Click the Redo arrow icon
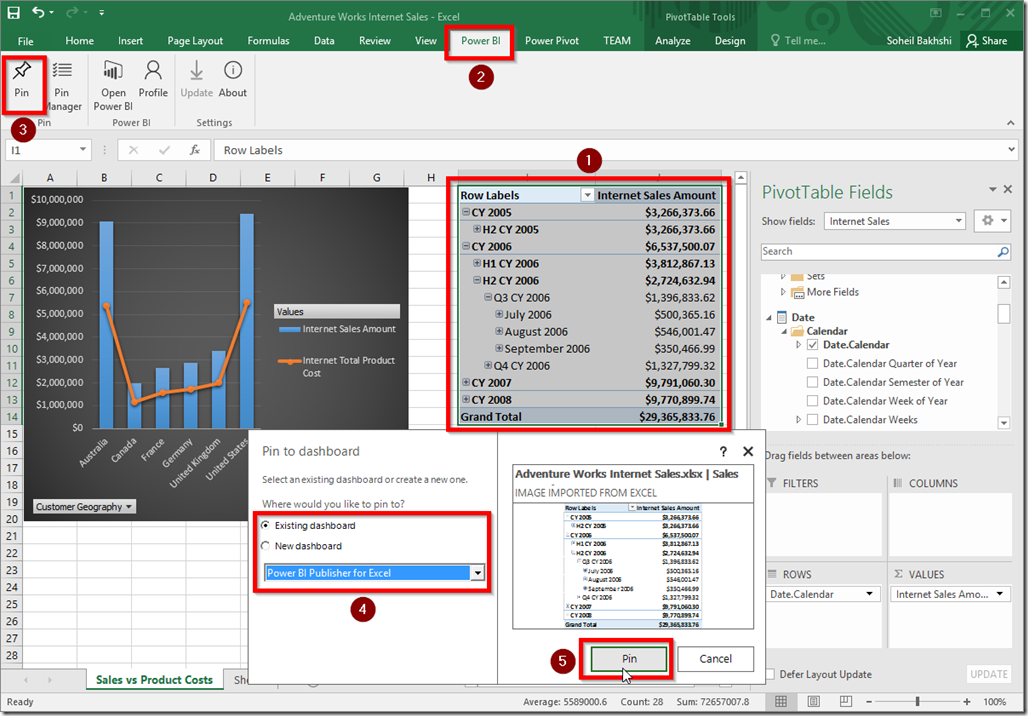The width and height of the screenshot is (1028, 716). click(x=73, y=12)
